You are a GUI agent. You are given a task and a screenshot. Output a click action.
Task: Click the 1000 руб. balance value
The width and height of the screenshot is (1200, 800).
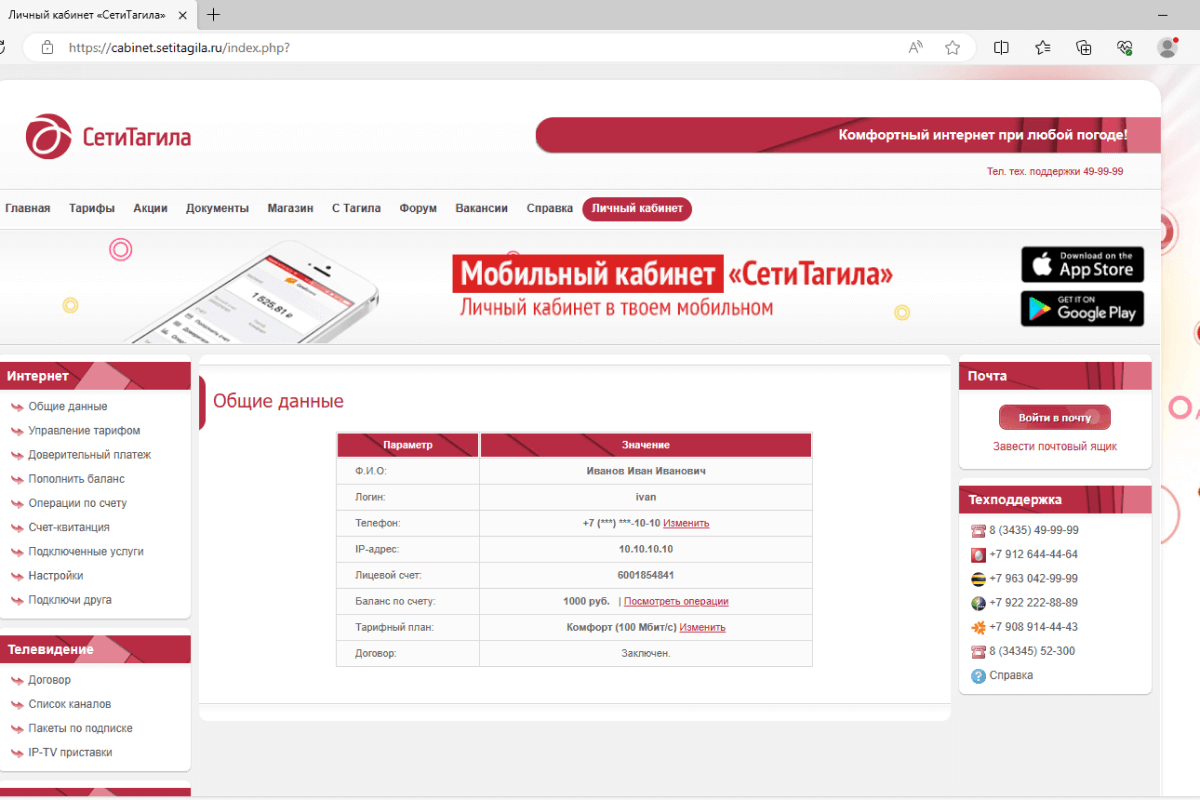(587, 601)
